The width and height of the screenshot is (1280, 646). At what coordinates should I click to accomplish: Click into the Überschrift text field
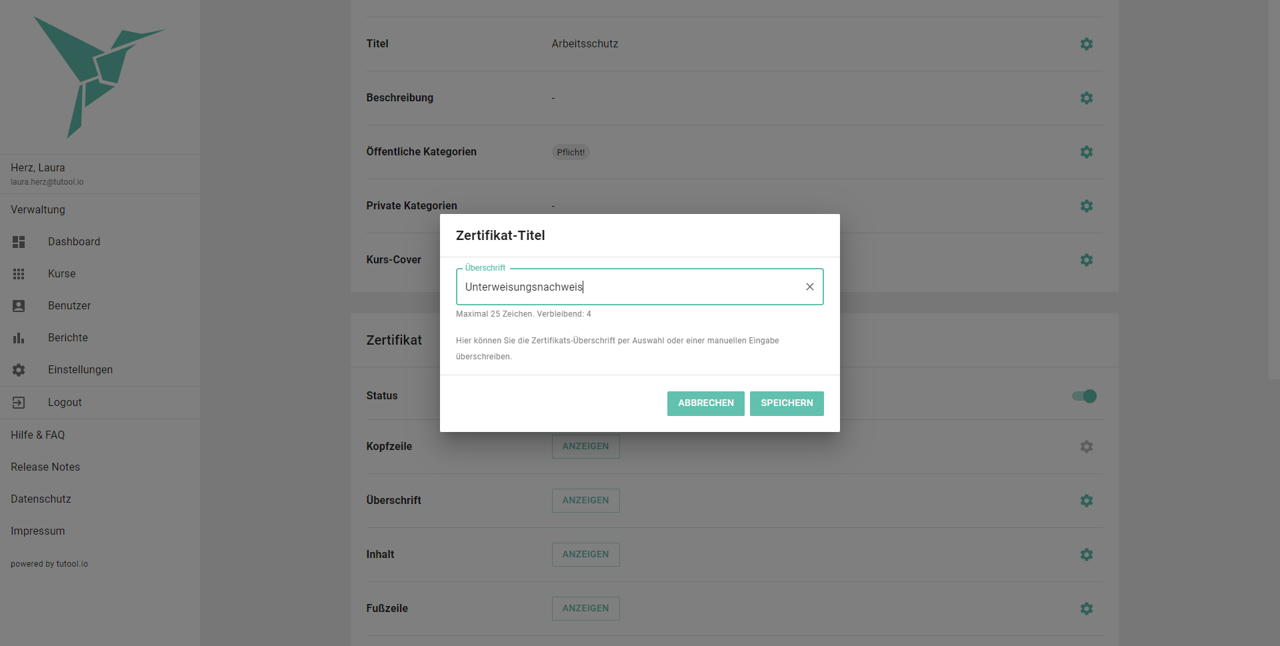point(630,287)
